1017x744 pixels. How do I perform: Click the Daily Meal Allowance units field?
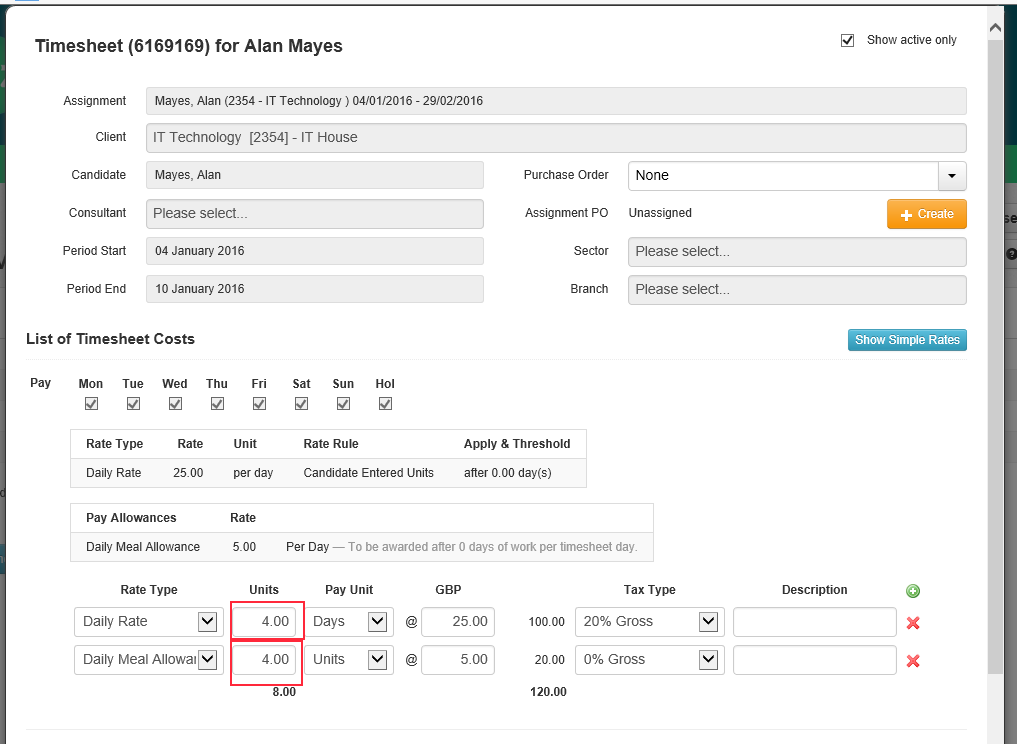tap(265, 660)
